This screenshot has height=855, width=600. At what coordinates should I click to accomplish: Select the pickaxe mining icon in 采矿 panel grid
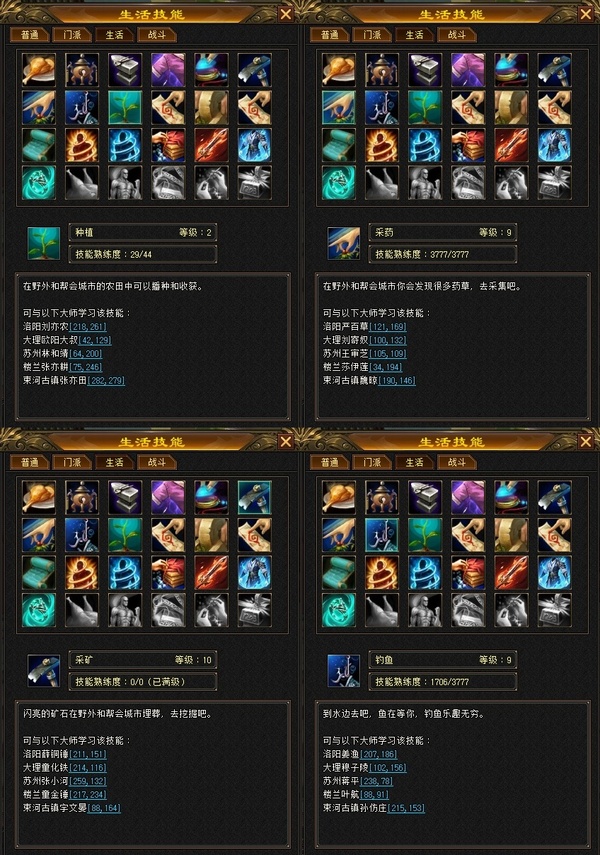254,497
